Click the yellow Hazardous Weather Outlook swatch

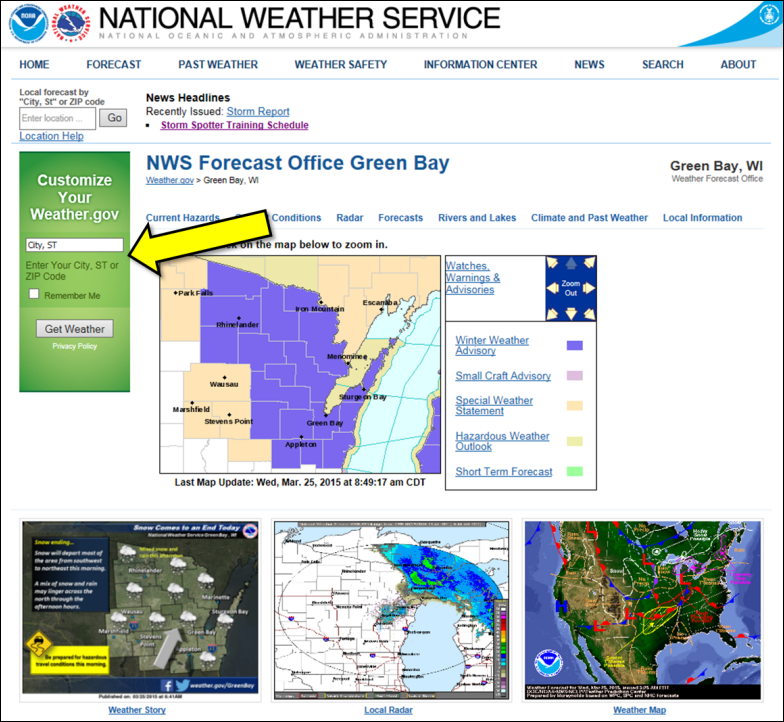[574, 441]
